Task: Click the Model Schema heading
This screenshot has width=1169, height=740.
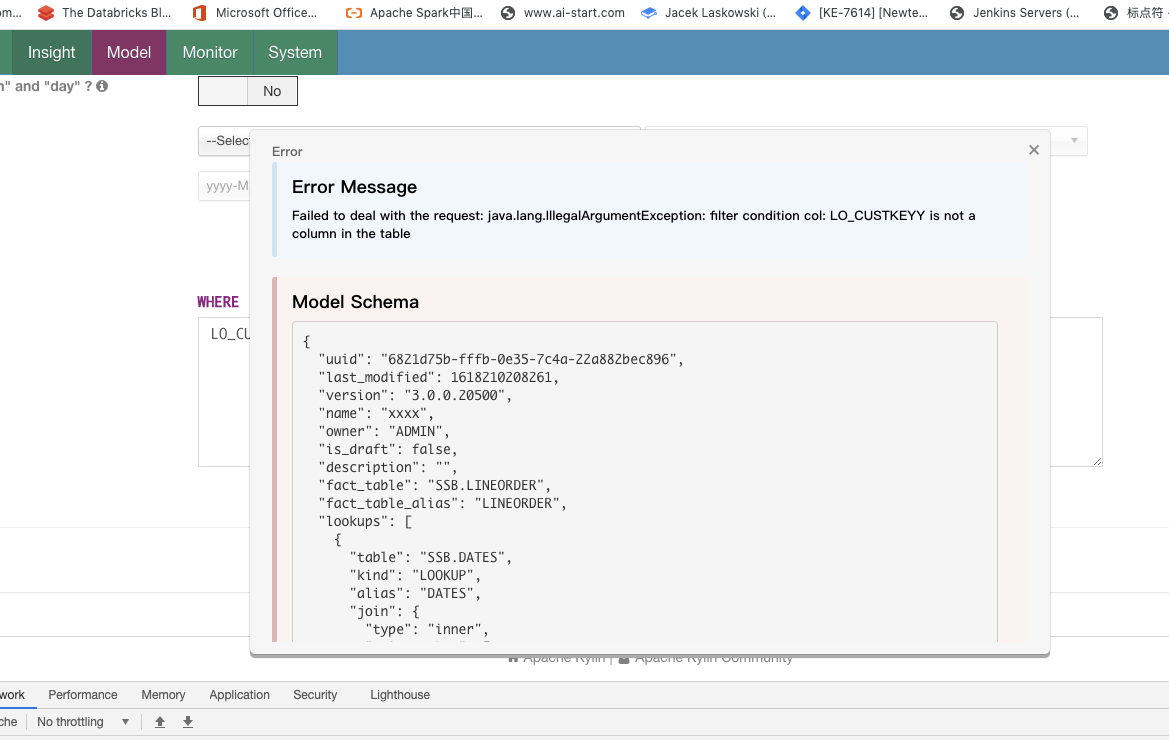Action: (x=356, y=302)
